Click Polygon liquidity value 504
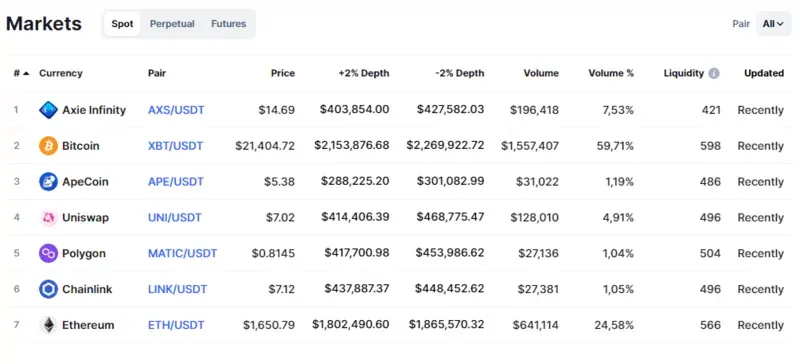Viewport: 800px width, 364px height. tap(710, 253)
